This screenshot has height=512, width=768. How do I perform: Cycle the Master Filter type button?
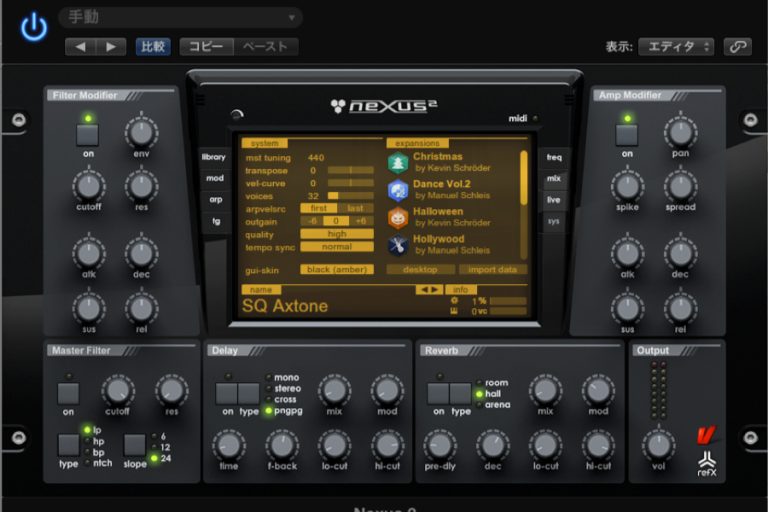pos(69,445)
